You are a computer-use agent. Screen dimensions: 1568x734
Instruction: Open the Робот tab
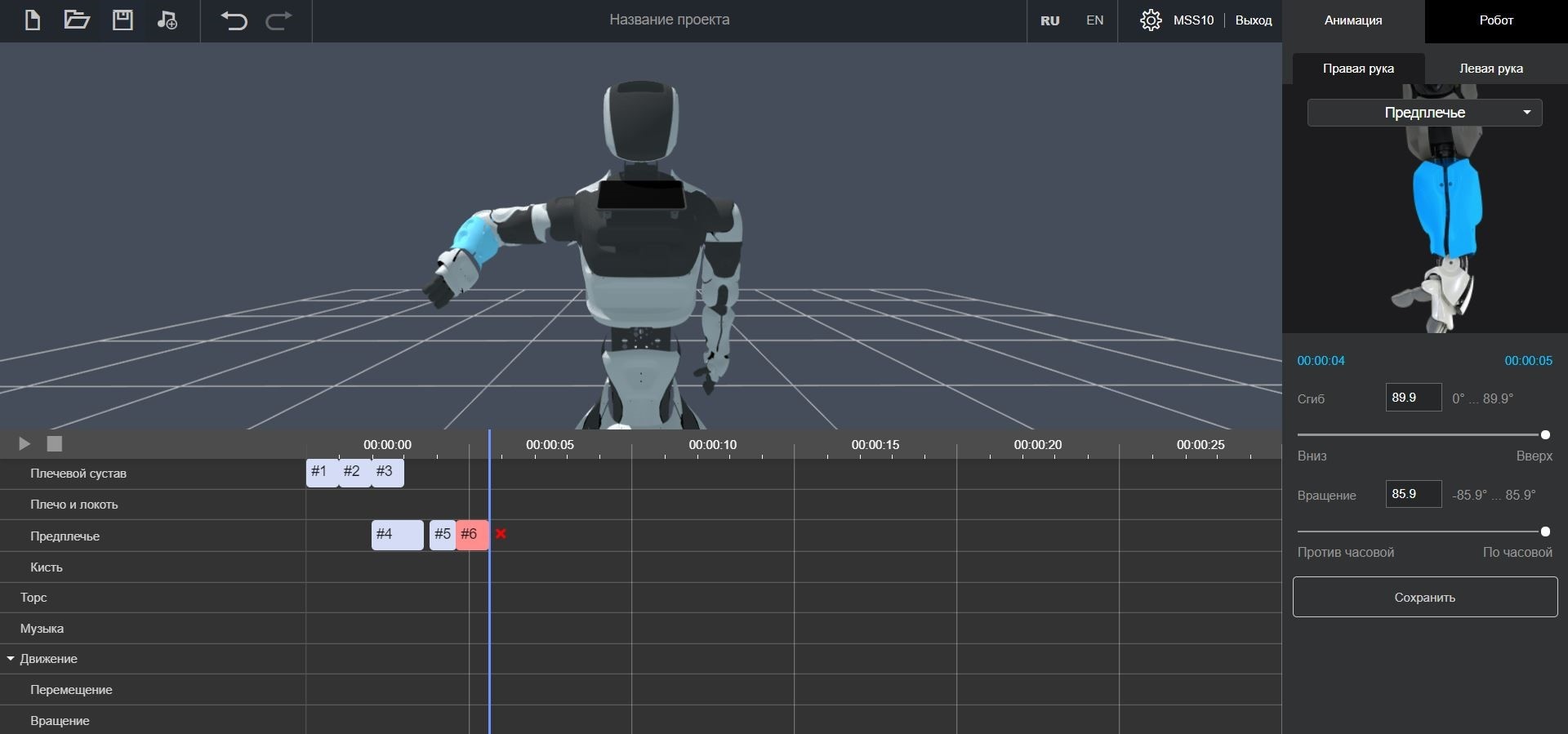click(1496, 20)
